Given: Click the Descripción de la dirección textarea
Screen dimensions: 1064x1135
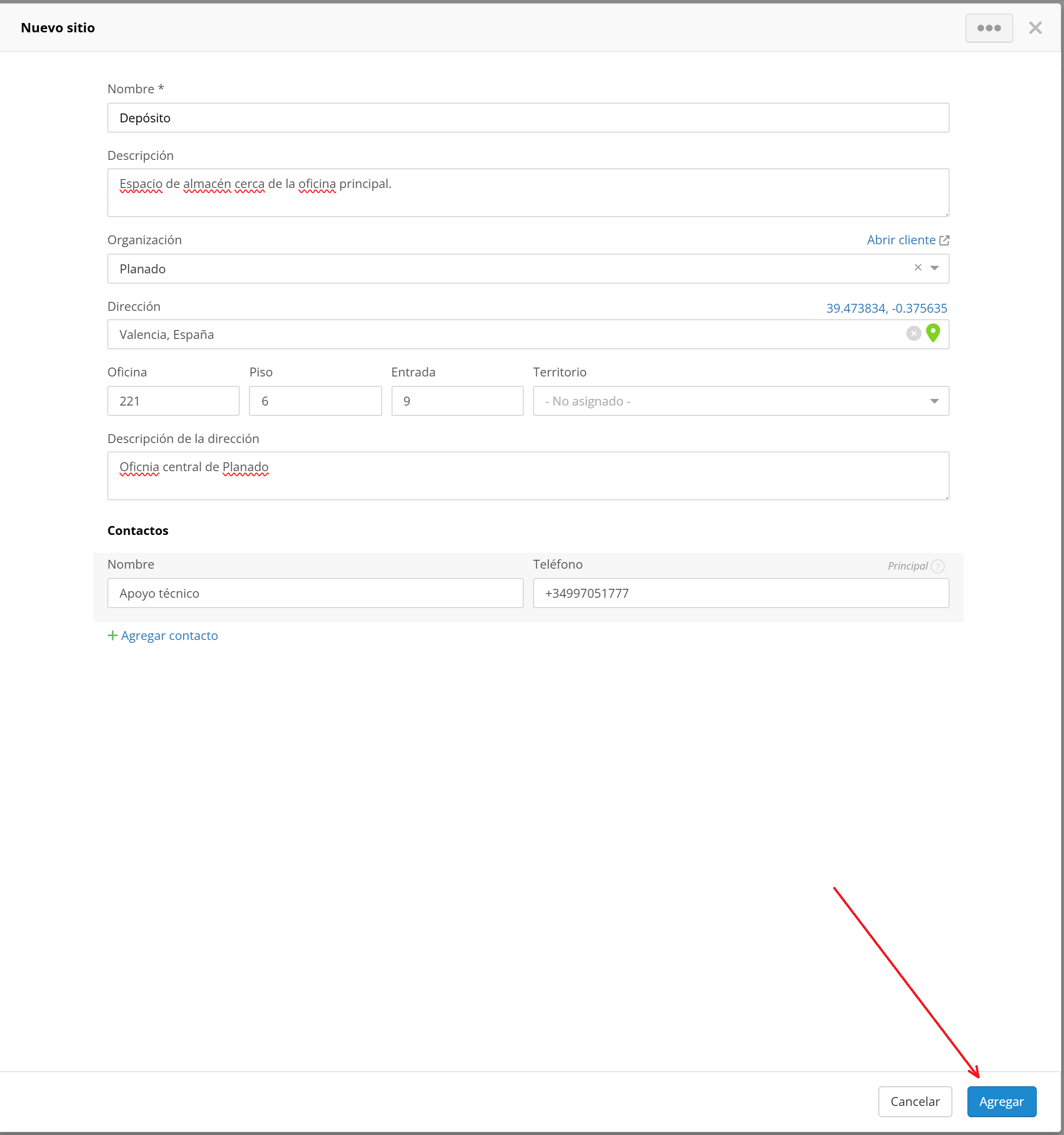Looking at the screenshot, I should tap(528, 475).
